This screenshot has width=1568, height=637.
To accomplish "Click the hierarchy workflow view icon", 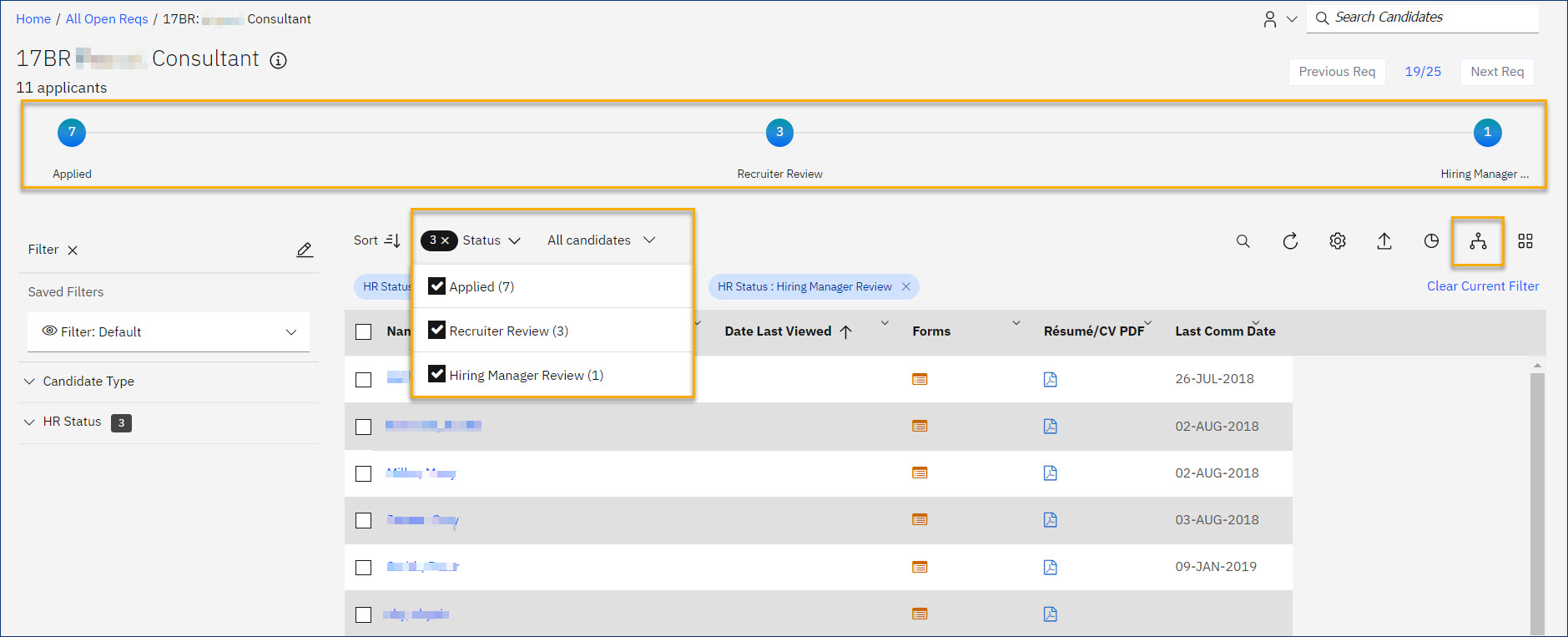I will [x=1478, y=241].
